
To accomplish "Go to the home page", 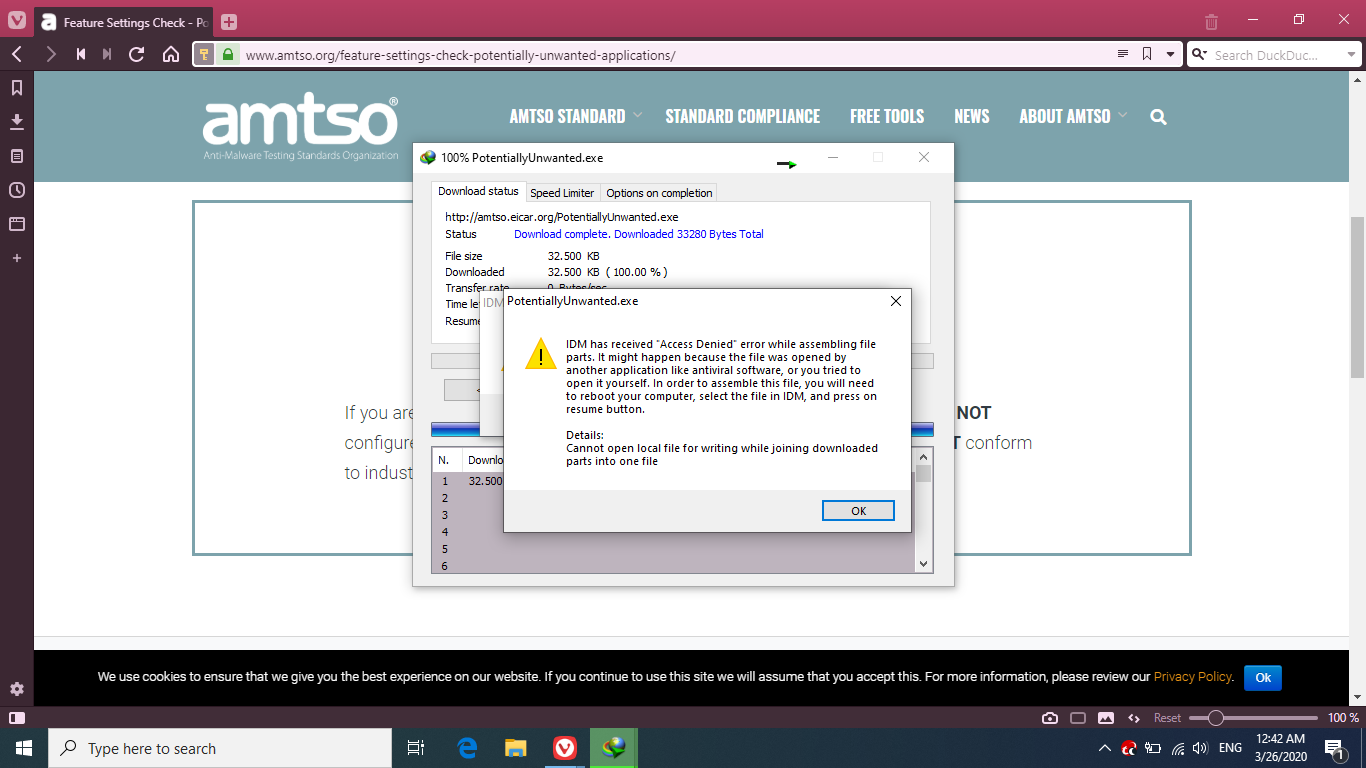I will click(171, 54).
